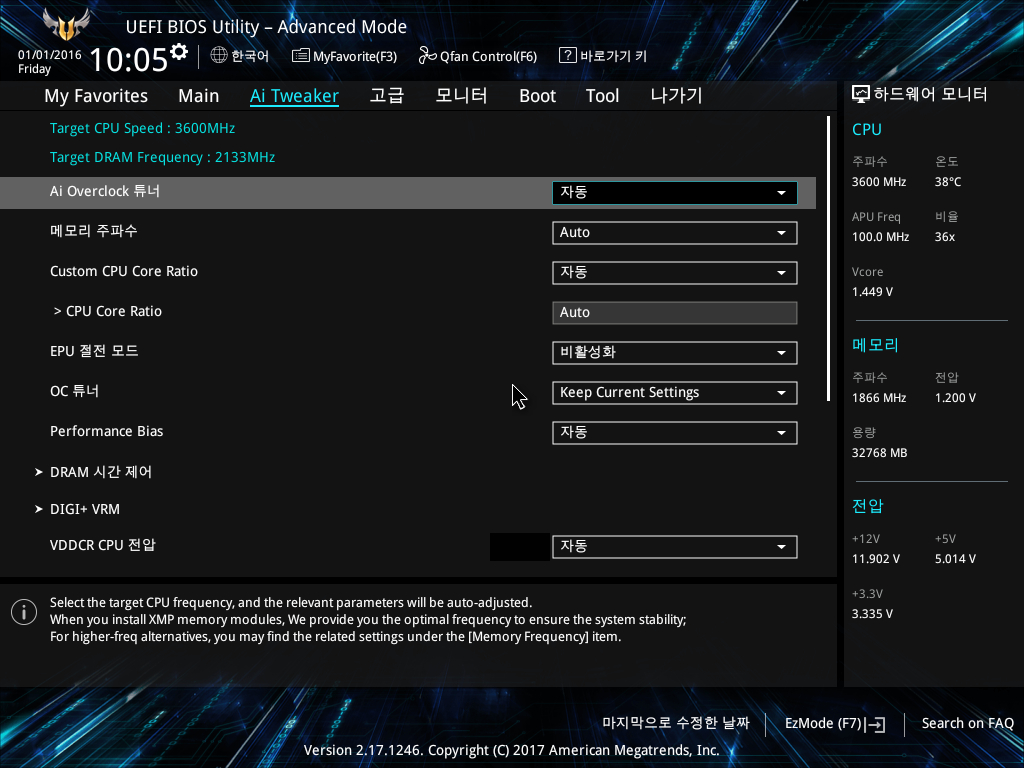The image size is (1024, 768).
Task: Select the 메모리 주파수 row label
Action: [93, 231]
